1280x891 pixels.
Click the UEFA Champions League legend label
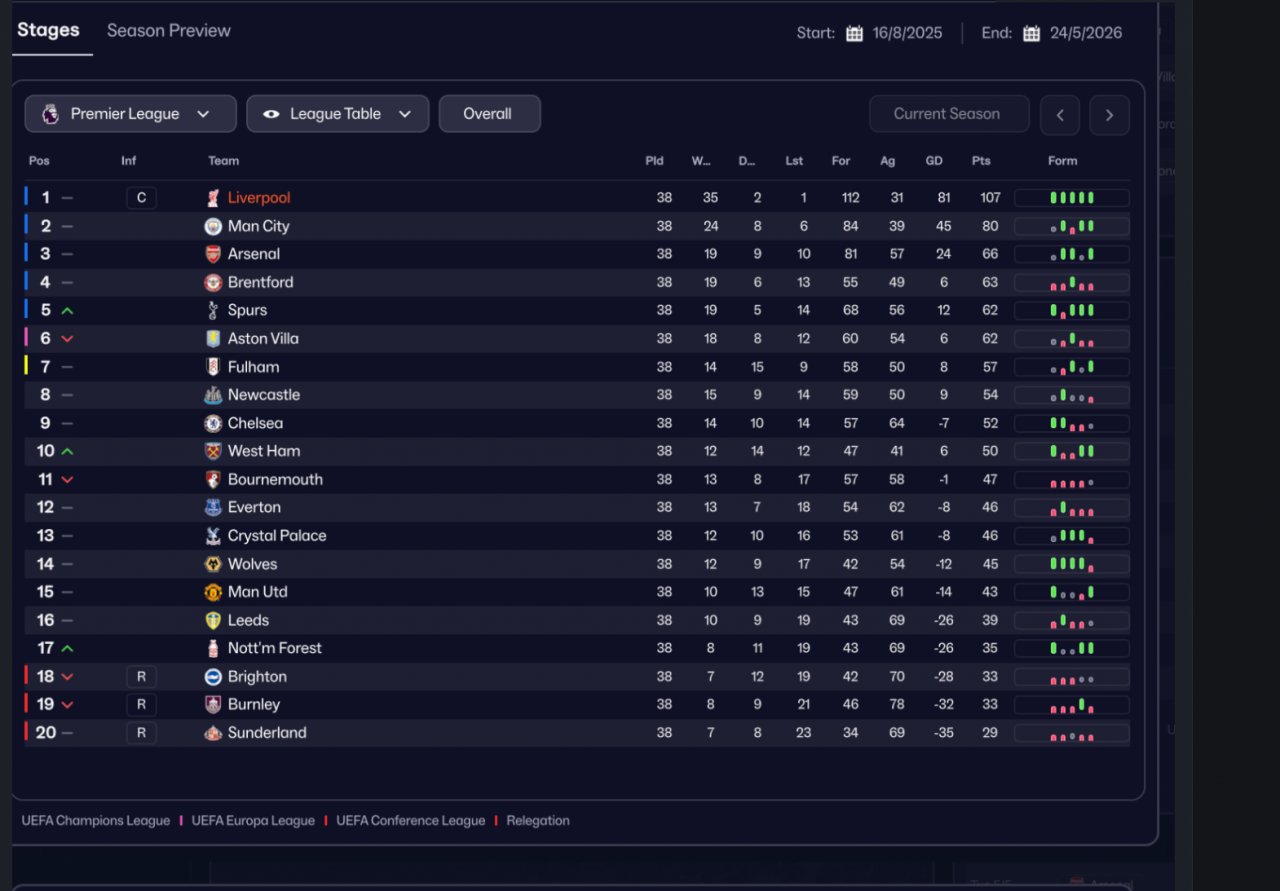point(96,821)
